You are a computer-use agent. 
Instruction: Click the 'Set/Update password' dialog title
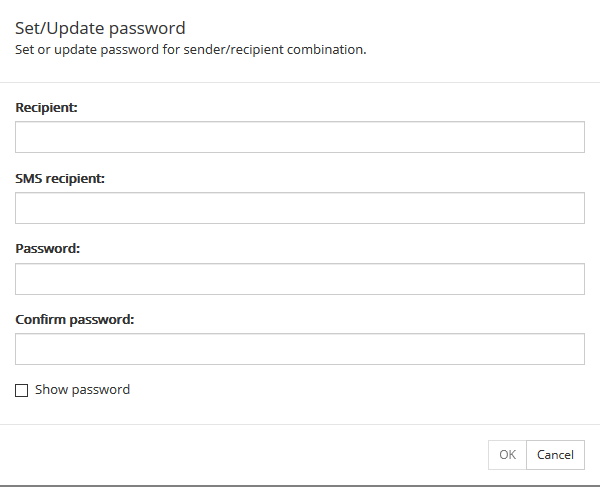click(100, 28)
